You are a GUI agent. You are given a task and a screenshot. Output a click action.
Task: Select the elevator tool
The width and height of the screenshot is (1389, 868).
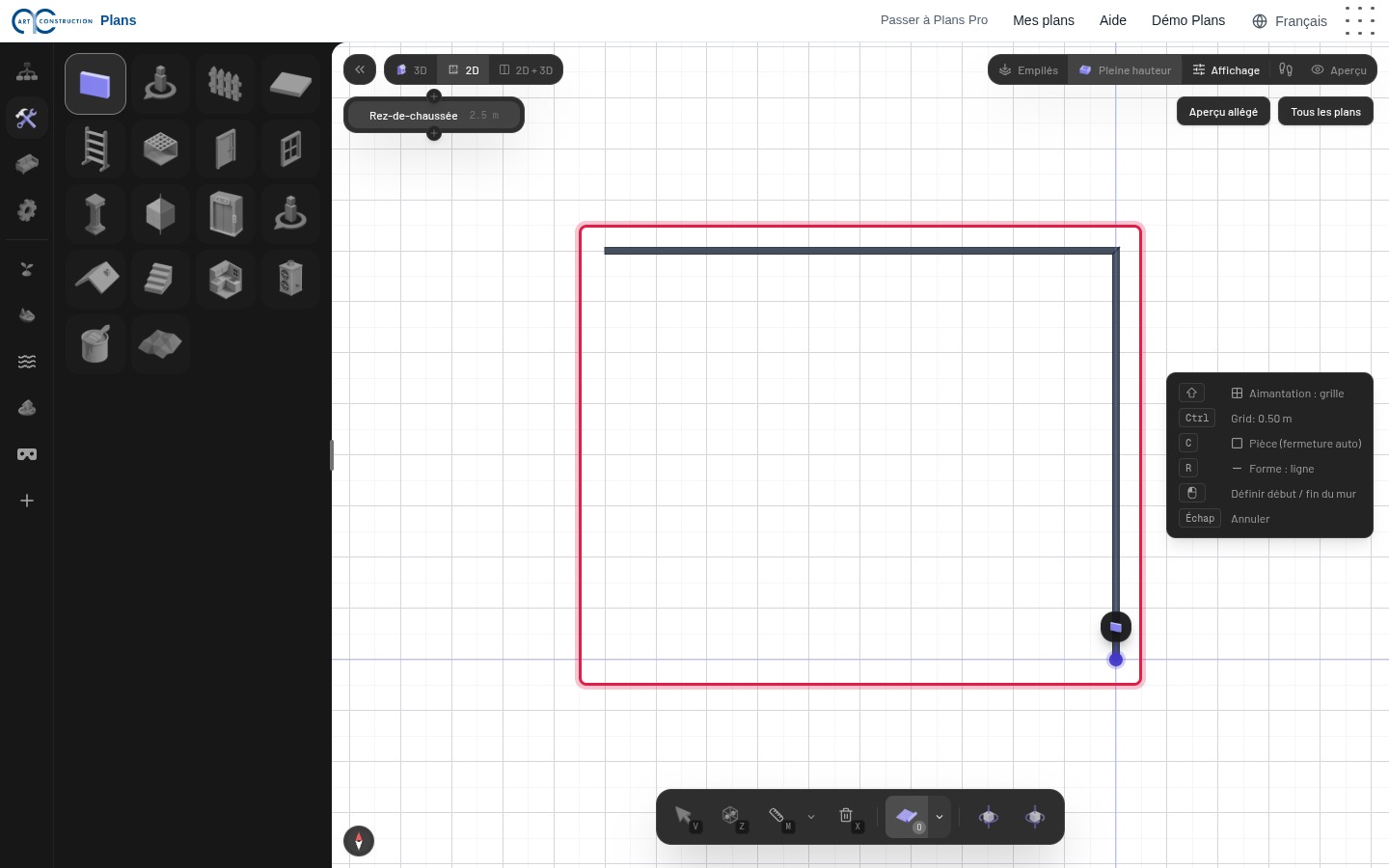pyautogui.click(x=226, y=214)
